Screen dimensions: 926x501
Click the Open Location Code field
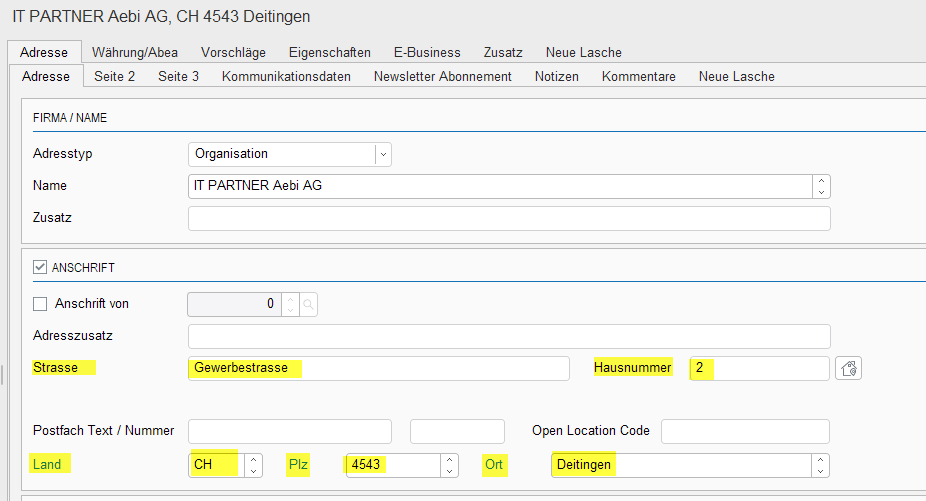pos(745,431)
